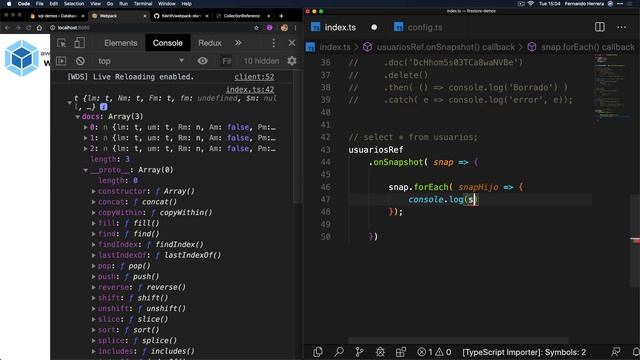Viewport: 640px width, 360px height.
Task: Open the Elements tab in DevTools
Action: (120, 43)
